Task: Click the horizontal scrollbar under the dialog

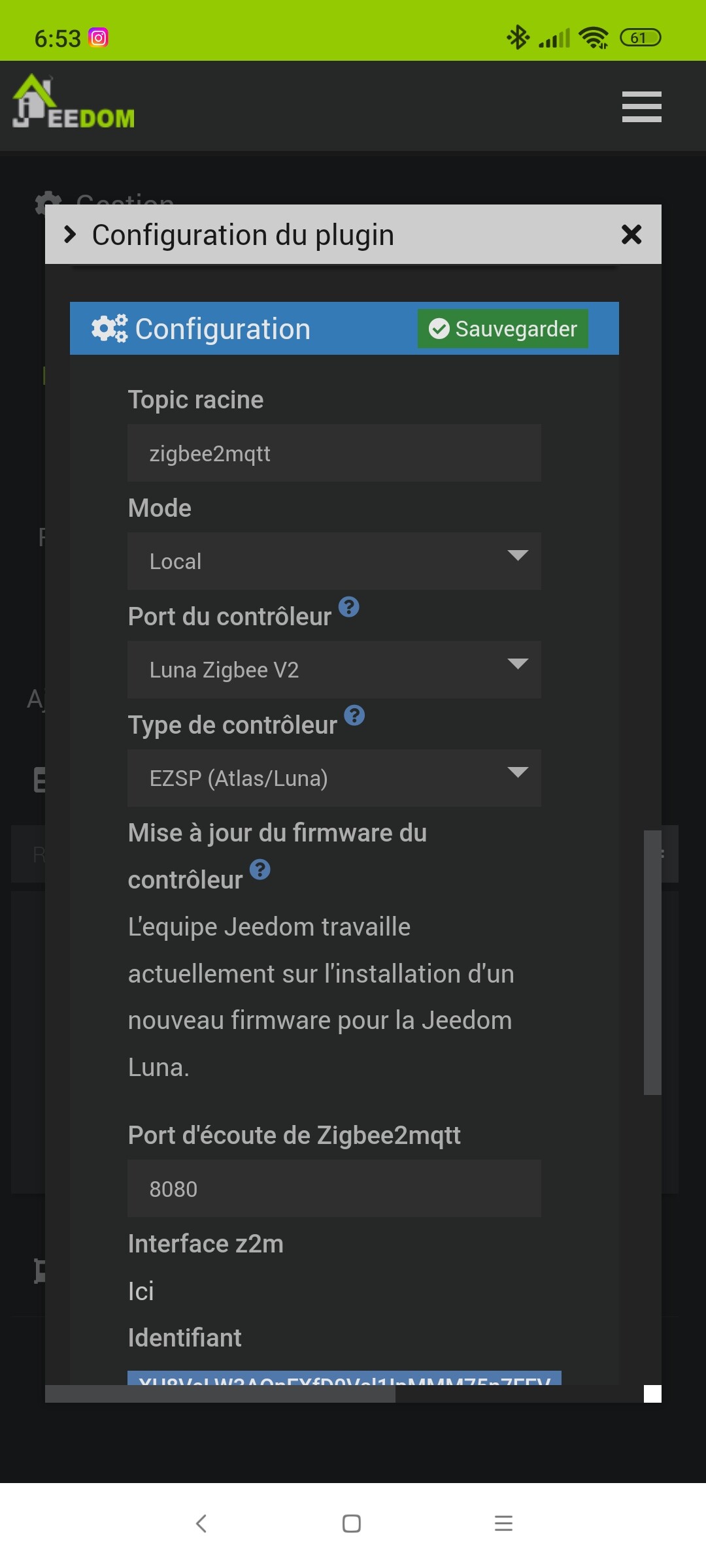Action: click(x=220, y=1394)
